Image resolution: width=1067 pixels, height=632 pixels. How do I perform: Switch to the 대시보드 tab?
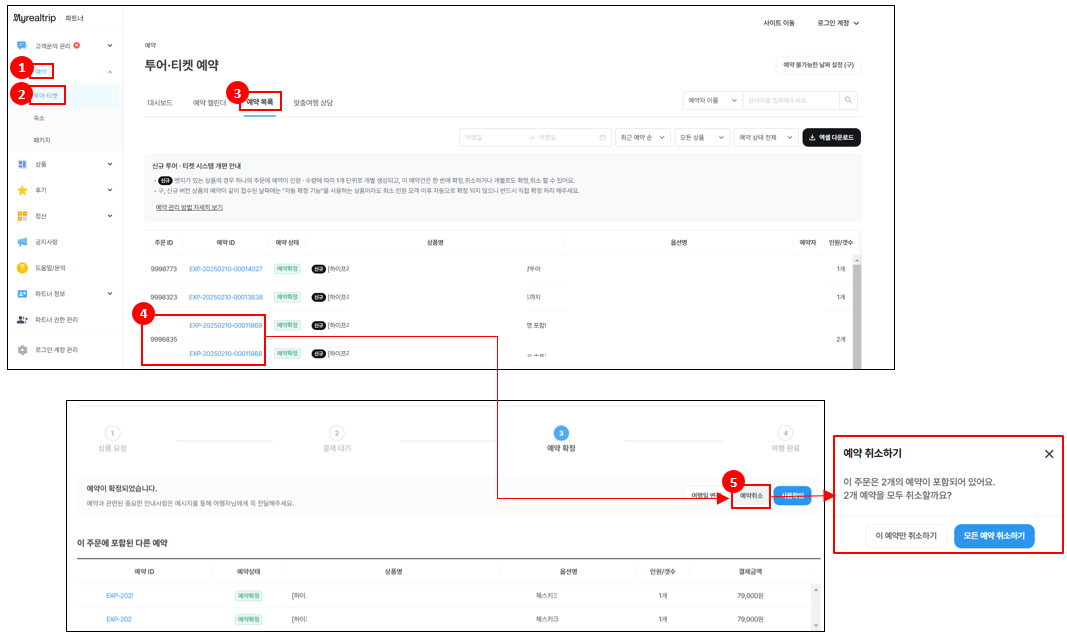pos(160,102)
